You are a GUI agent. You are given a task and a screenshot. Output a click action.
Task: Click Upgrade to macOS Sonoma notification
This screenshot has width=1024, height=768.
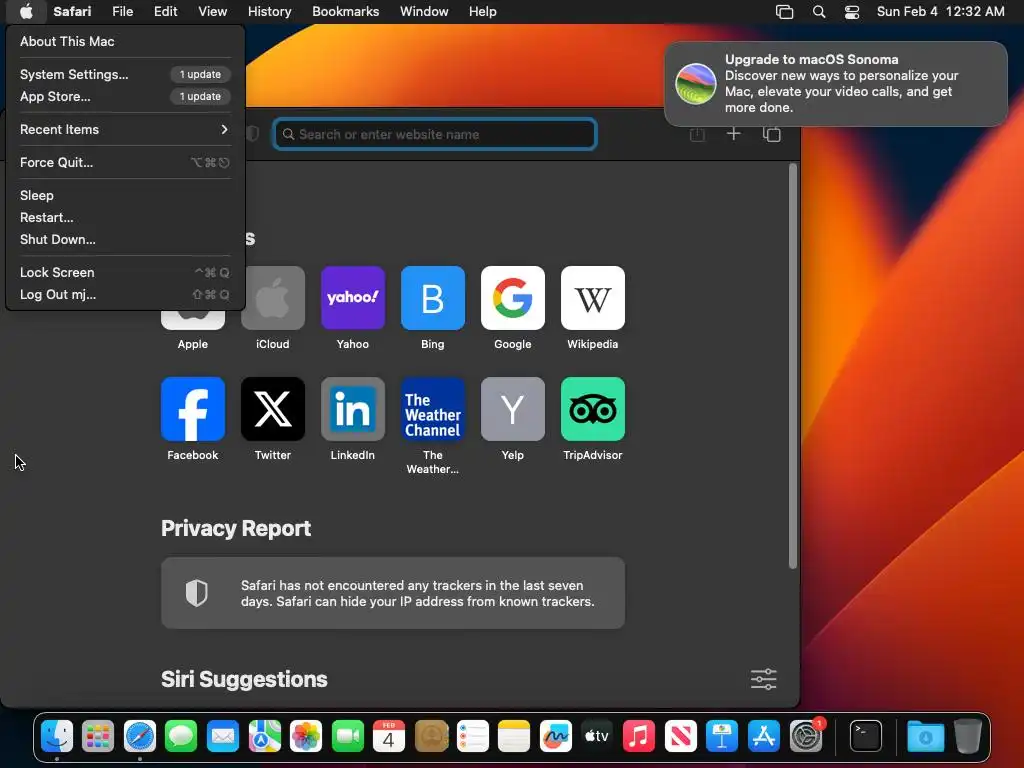[x=835, y=84]
